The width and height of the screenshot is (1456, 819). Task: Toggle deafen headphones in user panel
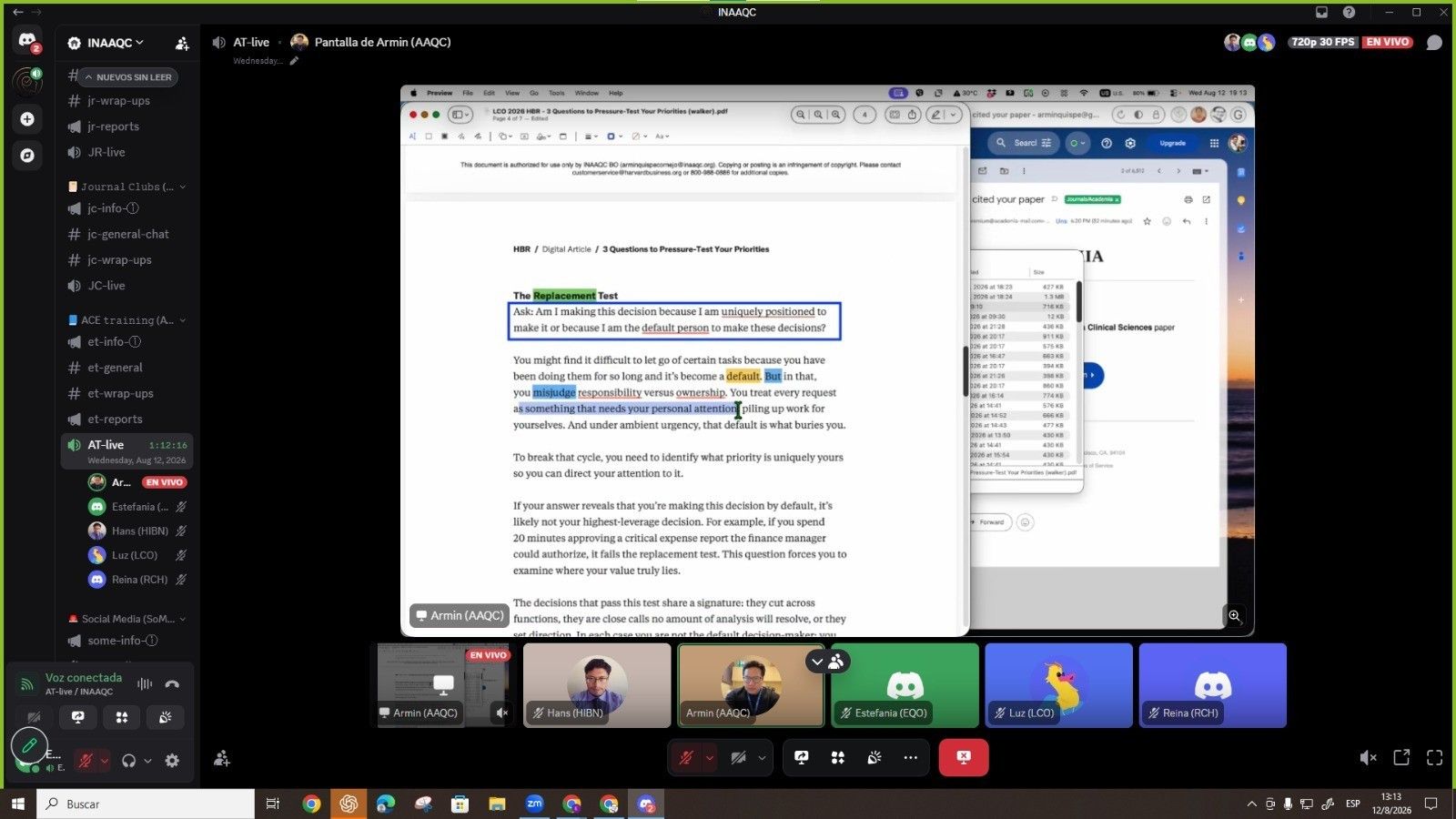(128, 761)
